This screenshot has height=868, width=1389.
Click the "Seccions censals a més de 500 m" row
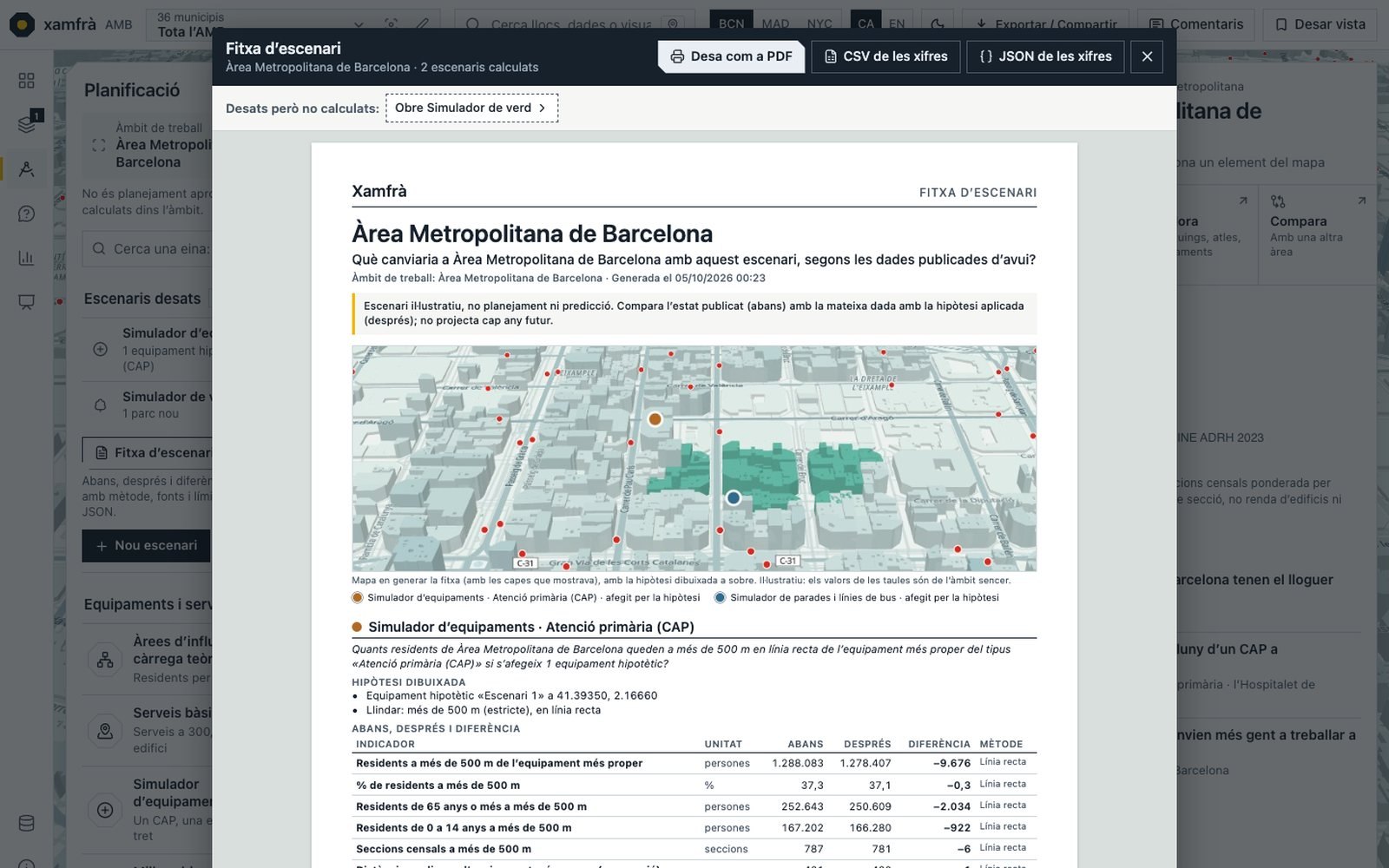[694, 849]
